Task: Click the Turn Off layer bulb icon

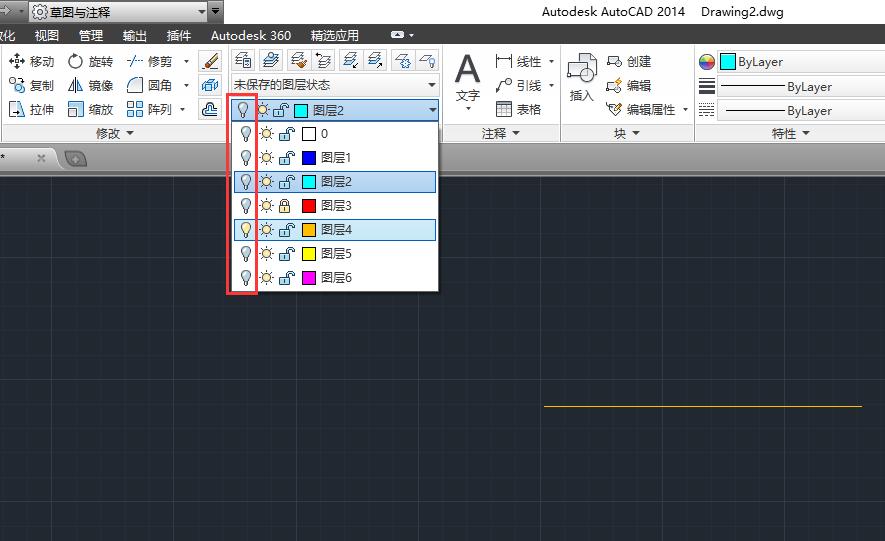Action: [428, 60]
